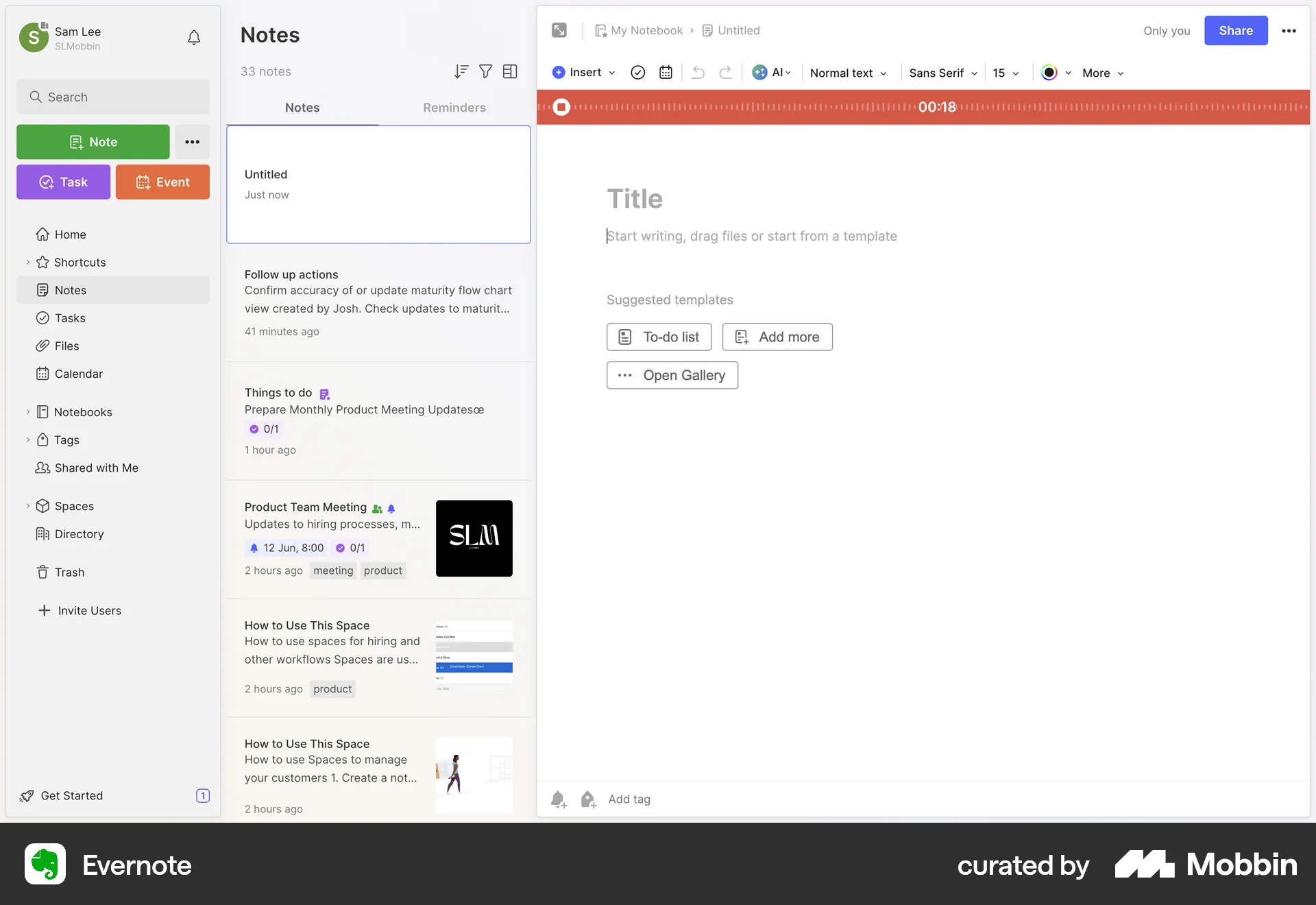Open the font size 15 dropdown
The image size is (1316, 905).
1005,73
